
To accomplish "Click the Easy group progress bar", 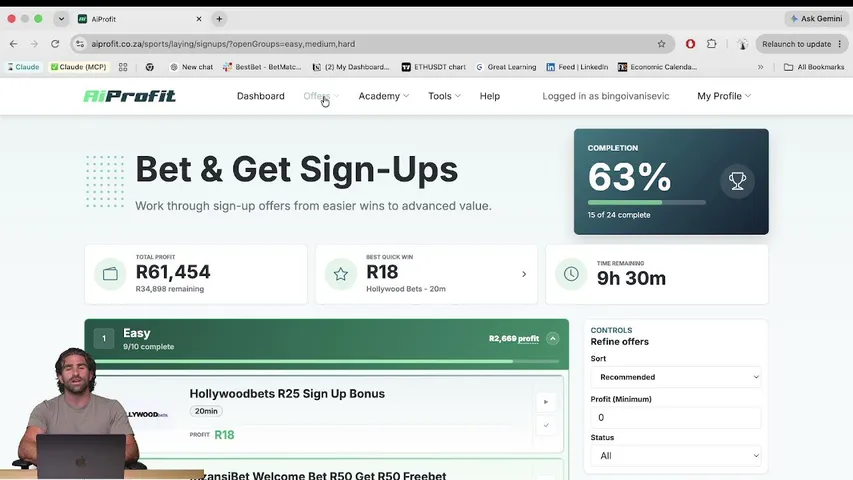I will coord(326,361).
